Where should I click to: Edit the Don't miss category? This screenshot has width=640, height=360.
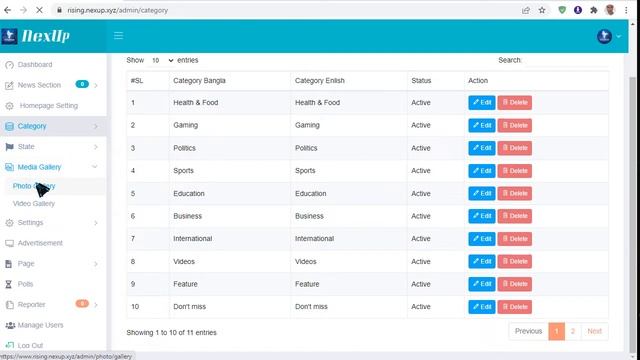[x=482, y=307]
